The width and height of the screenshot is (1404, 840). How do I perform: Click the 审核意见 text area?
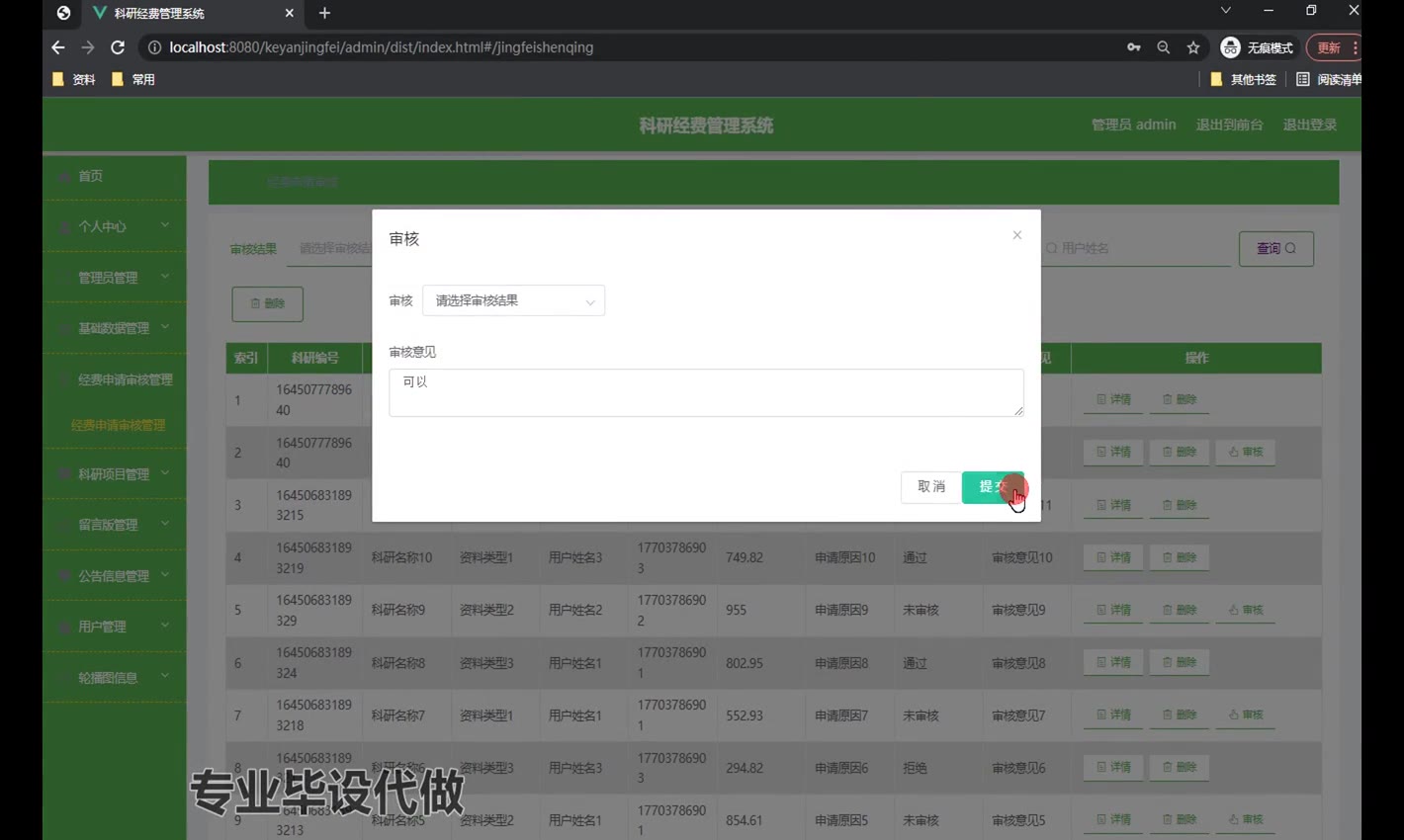pyautogui.click(x=705, y=392)
